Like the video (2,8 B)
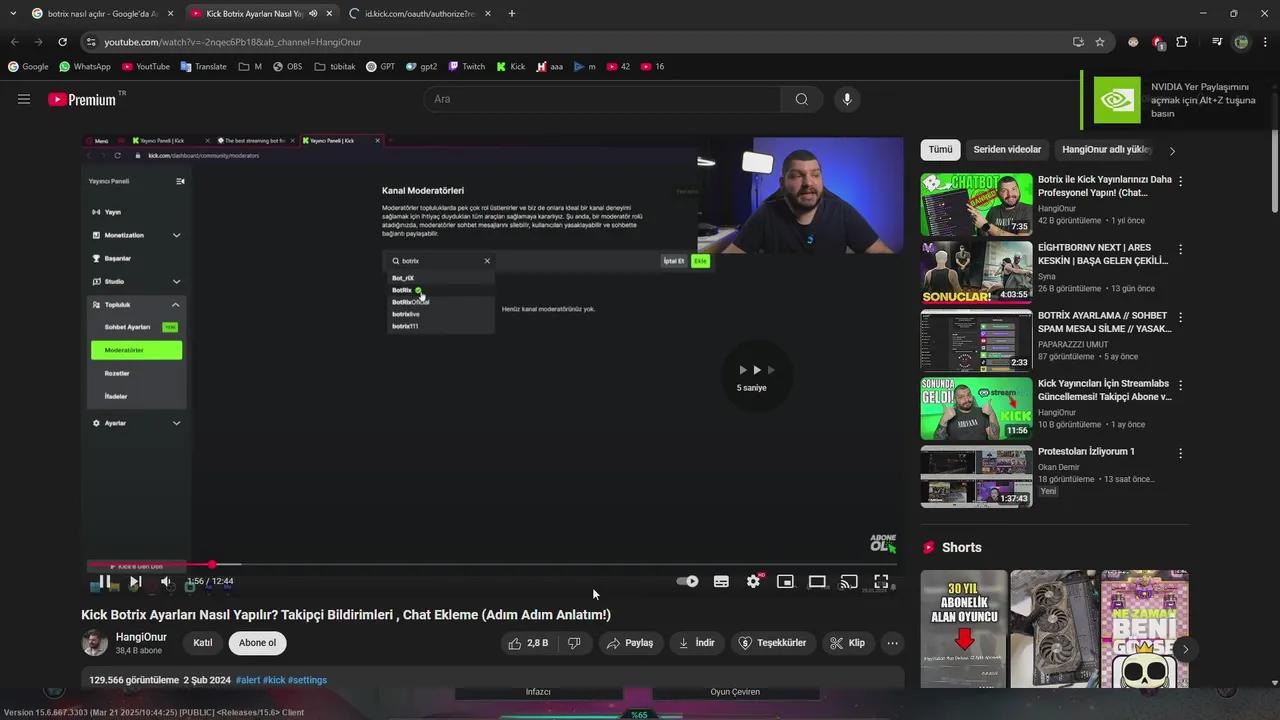This screenshot has width=1280, height=720. pyautogui.click(x=528, y=643)
